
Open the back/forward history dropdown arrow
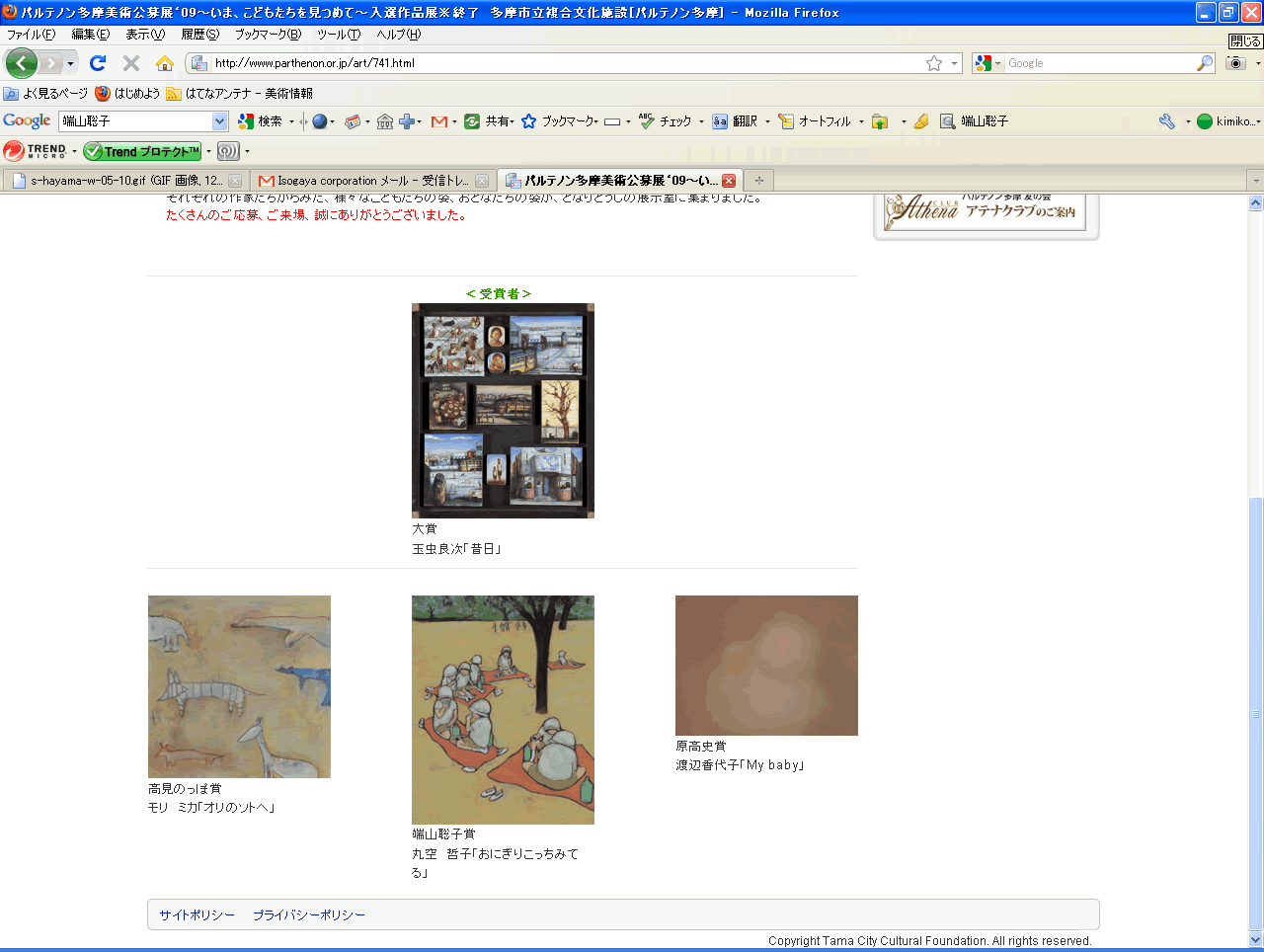(70, 64)
